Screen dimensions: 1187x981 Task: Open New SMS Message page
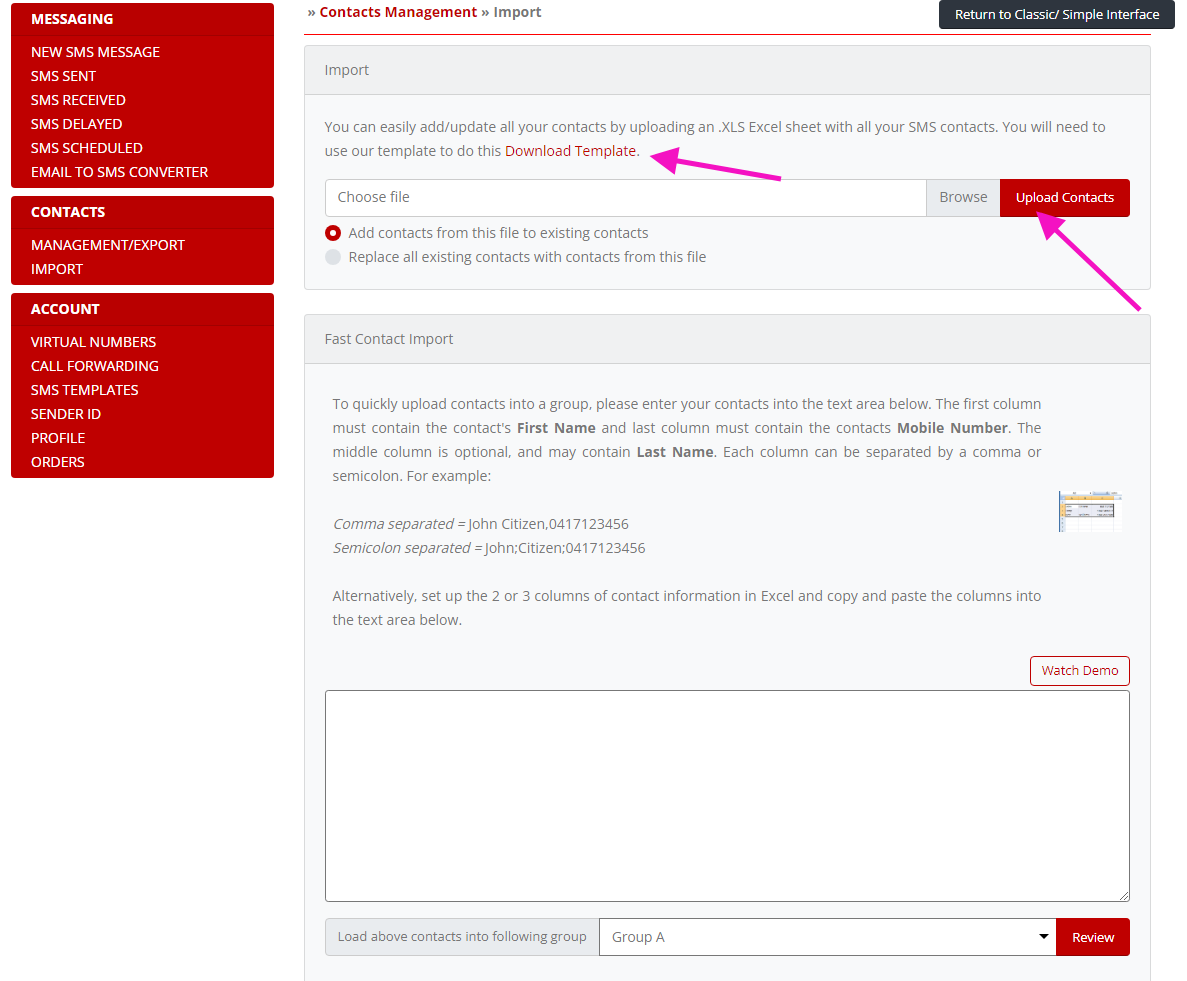95,52
